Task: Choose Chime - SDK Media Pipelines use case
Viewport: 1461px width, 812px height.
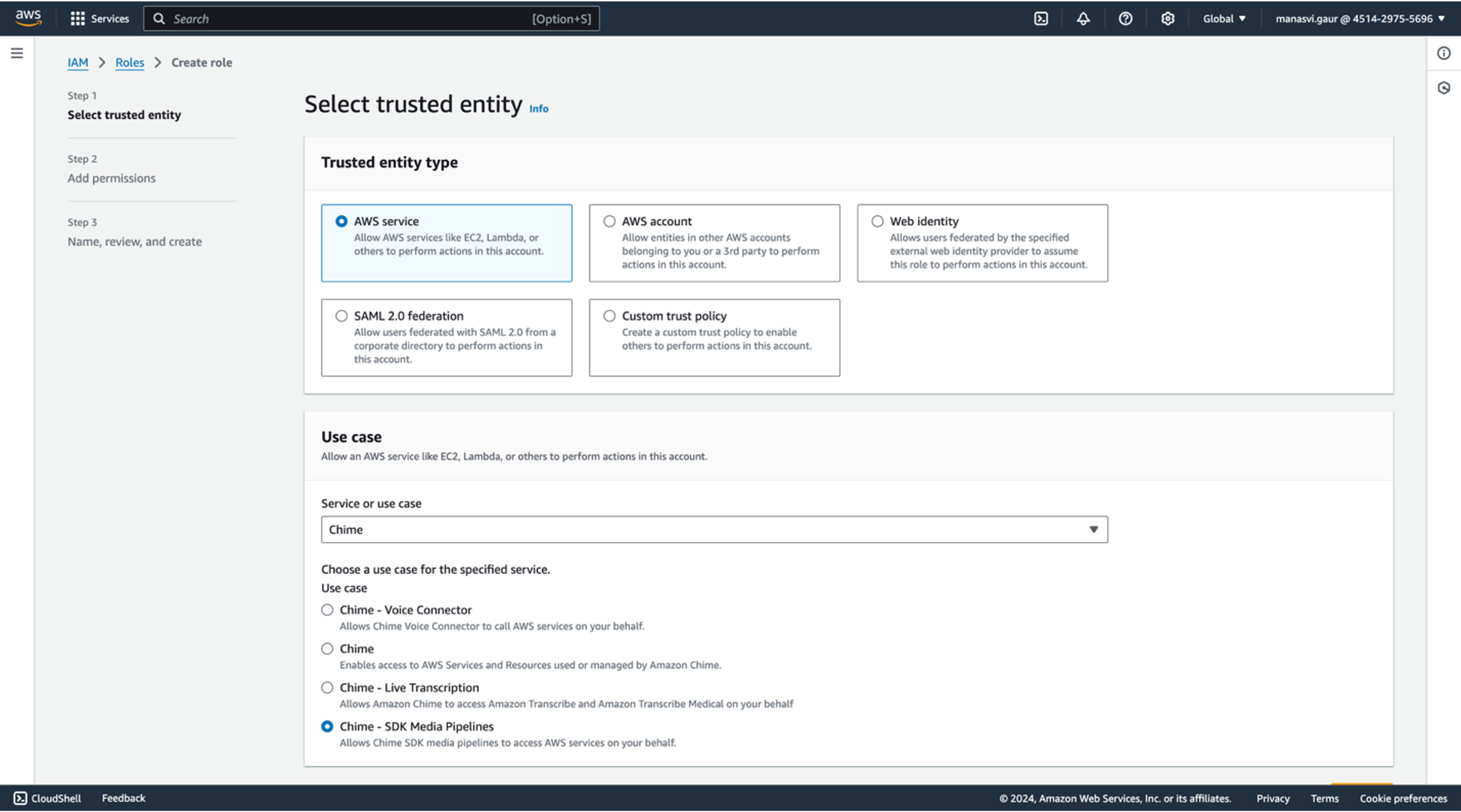Action: (327, 726)
